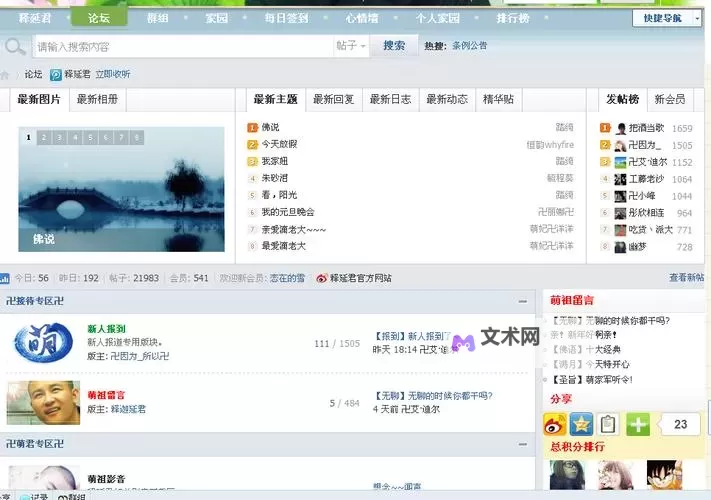Click the green plus share icon
Image resolution: width=711 pixels, height=500 pixels.
point(638,424)
